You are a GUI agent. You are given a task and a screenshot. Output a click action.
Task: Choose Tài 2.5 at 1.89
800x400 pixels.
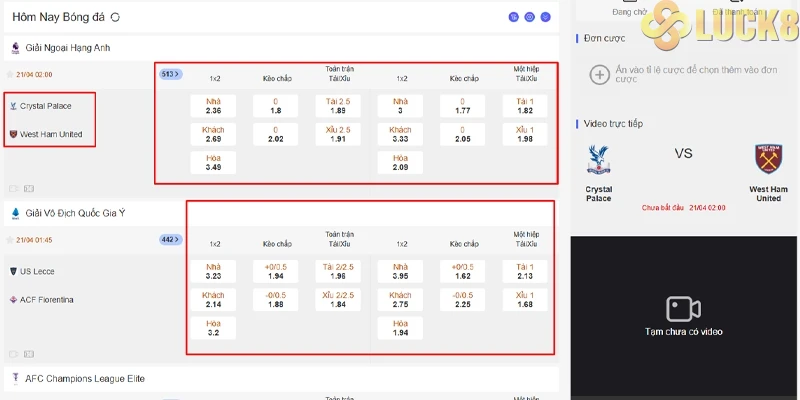coord(338,106)
